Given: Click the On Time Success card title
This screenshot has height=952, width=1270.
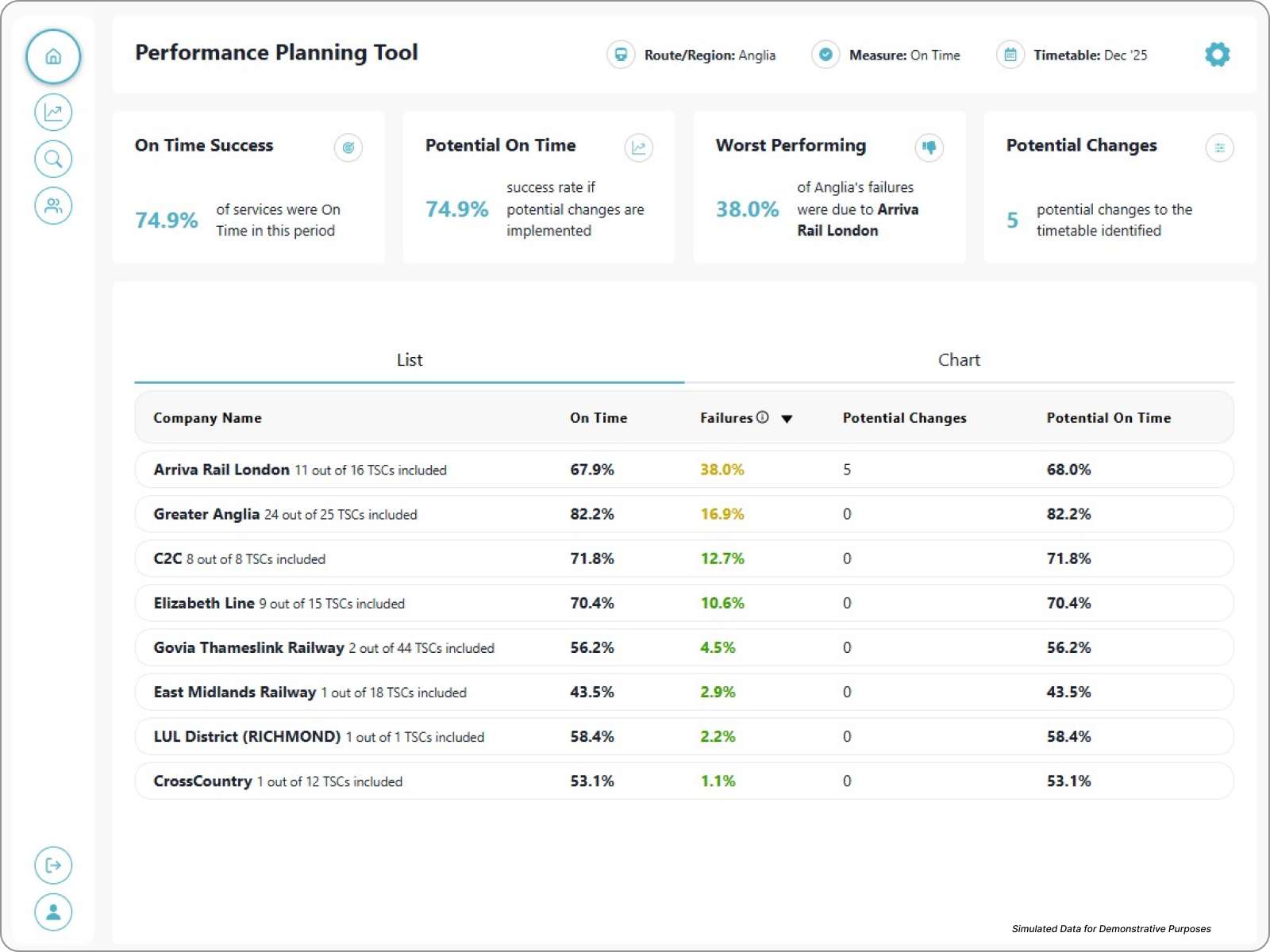Looking at the screenshot, I should point(204,145).
